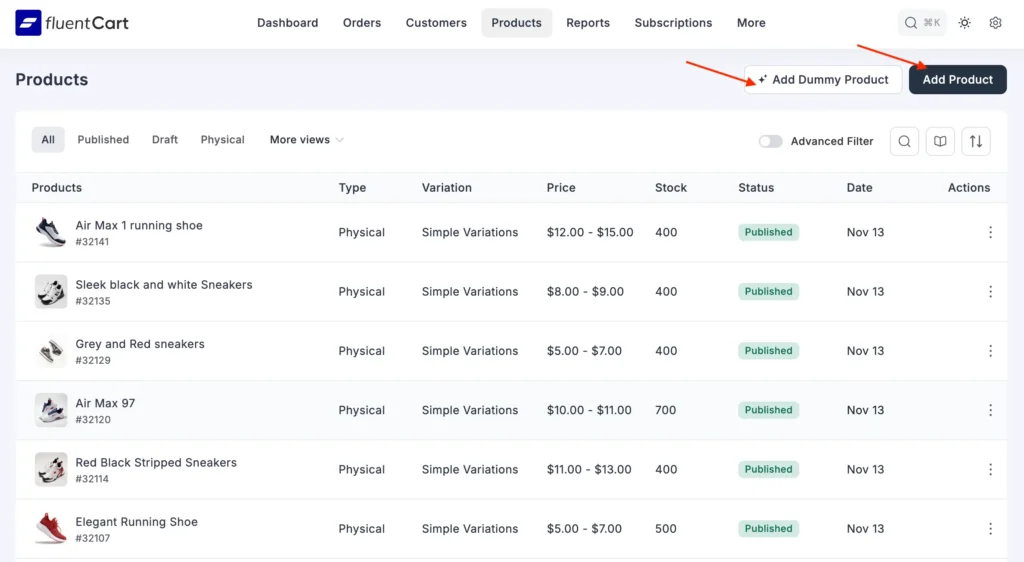Click the Red Black Stripped Sneakers thumbnail
This screenshot has width=1024, height=562.
click(51, 469)
